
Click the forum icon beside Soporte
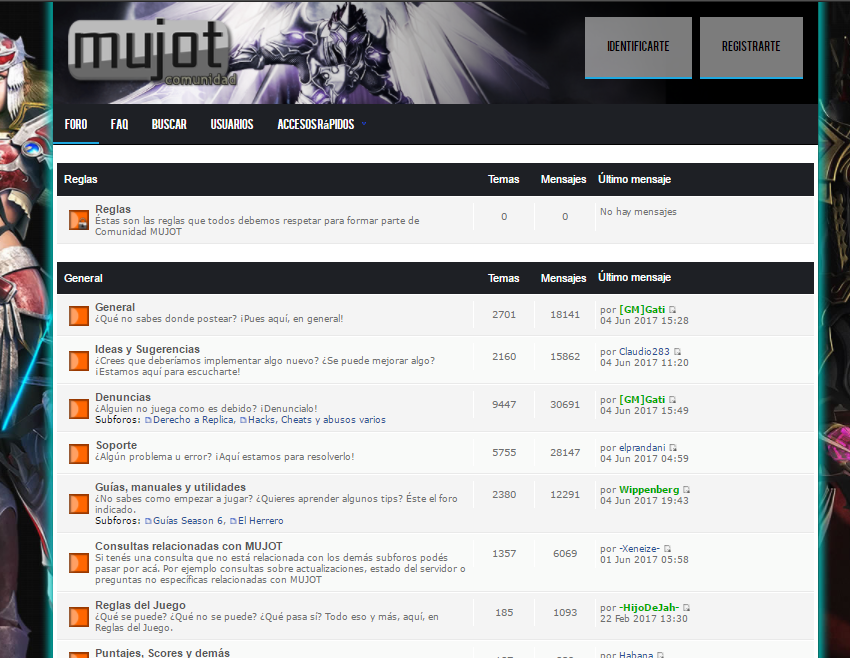(x=79, y=453)
